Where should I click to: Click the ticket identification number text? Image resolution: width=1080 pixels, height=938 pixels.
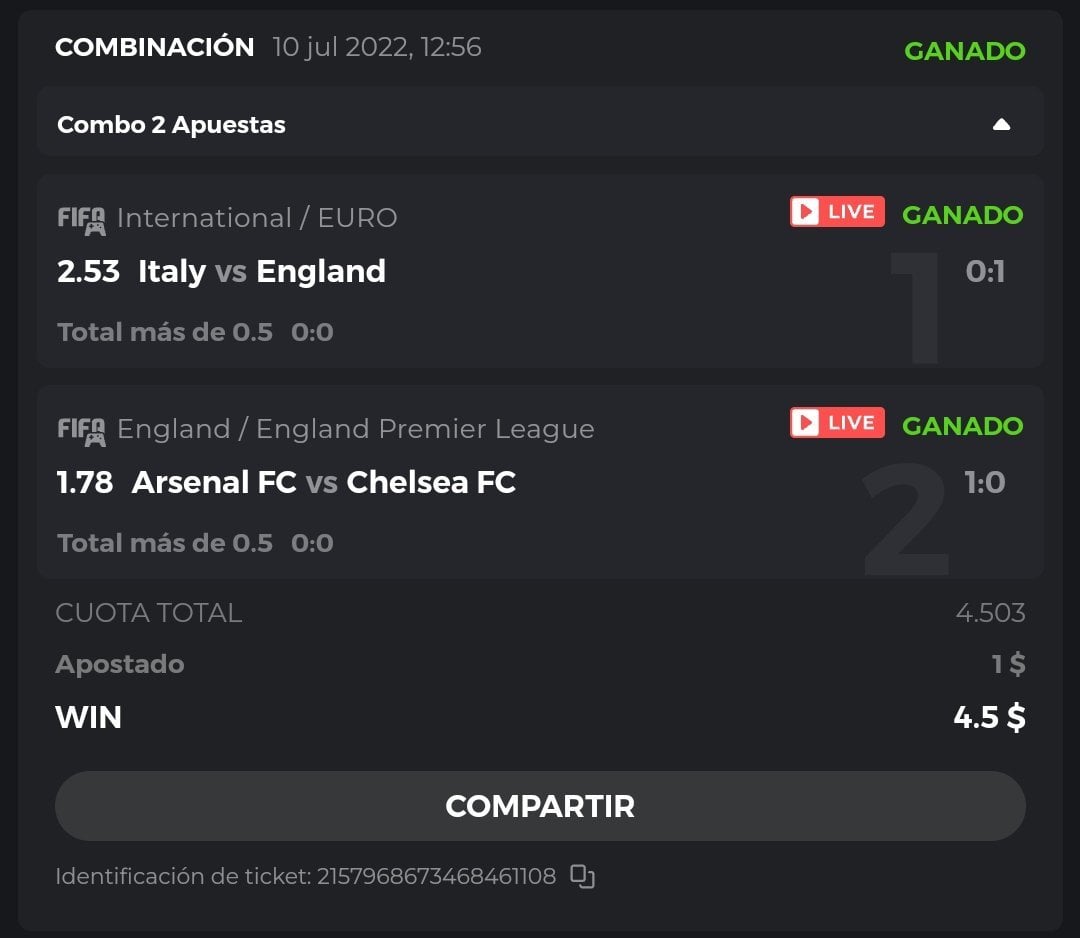point(436,877)
